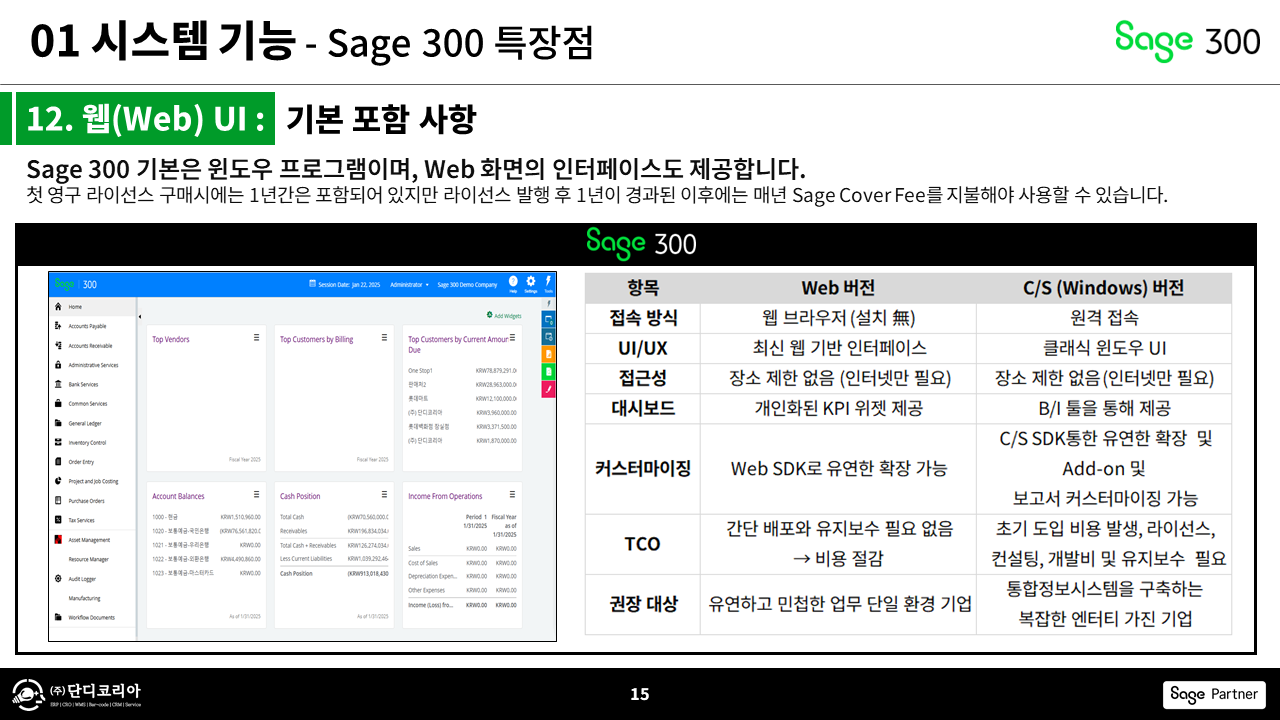Image resolution: width=1280 pixels, height=720 pixels.
Task: Click the '원격 접속' table cell
Action: click(1104, 318)
